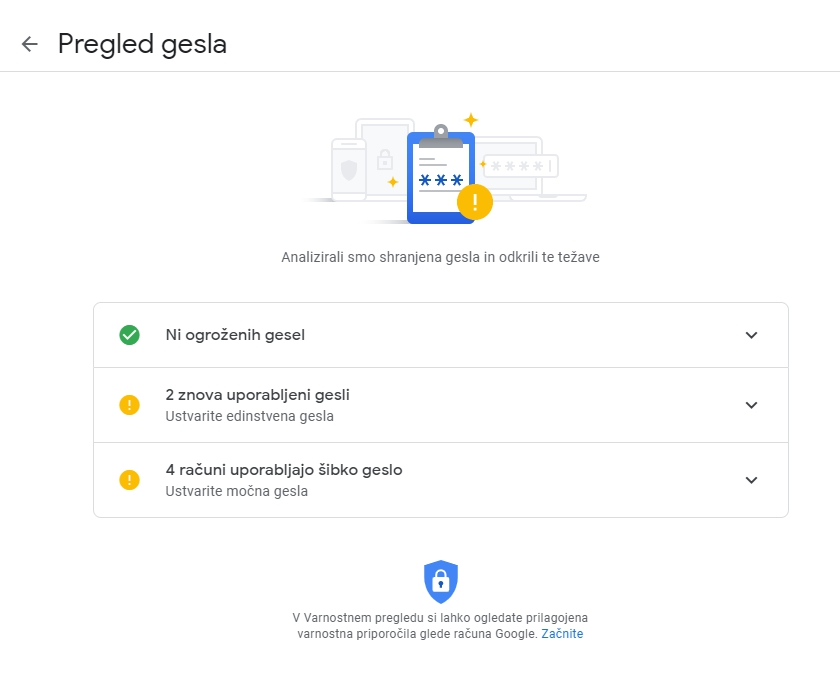Viewport: 840px width, 686px height.
Task: Click the laptop password field illustration
Action: (522, 166)
